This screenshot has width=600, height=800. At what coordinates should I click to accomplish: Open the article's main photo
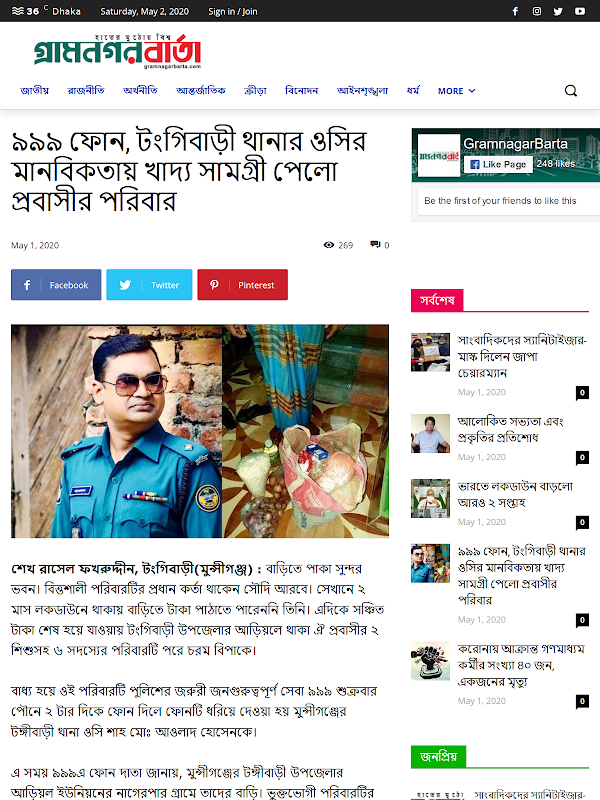(x=200, y=431)
